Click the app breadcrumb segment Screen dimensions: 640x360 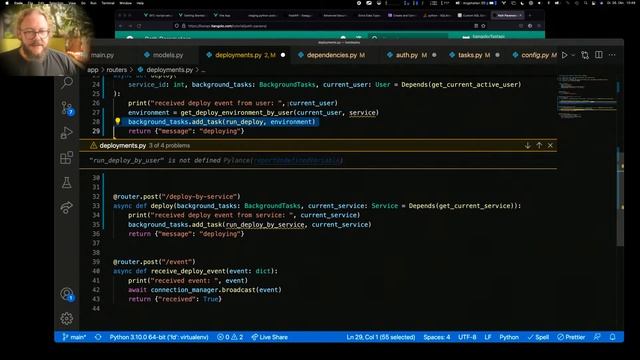click(93, 70)
